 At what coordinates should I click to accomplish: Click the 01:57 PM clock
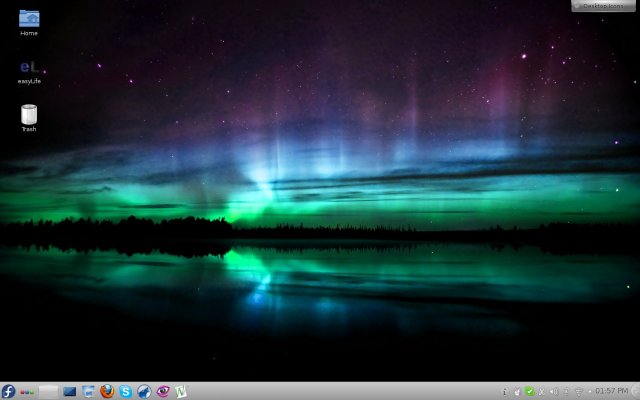[611, 391]
